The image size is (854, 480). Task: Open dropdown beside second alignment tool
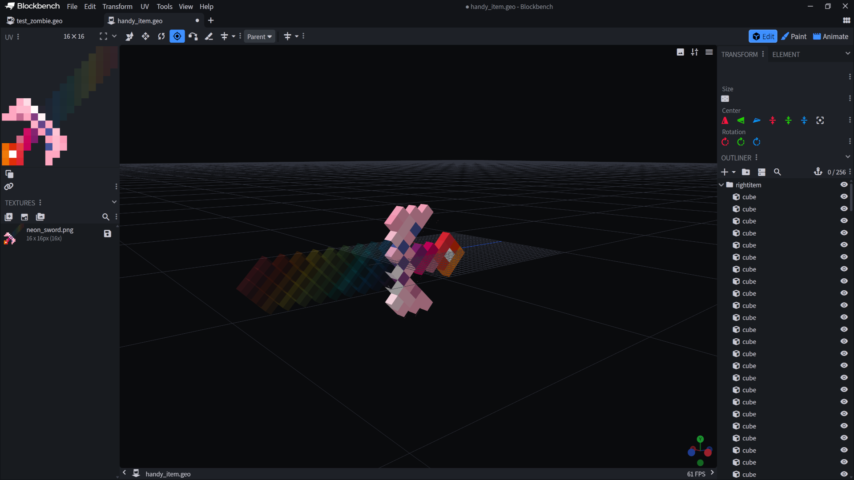click(x=296, y=37)
